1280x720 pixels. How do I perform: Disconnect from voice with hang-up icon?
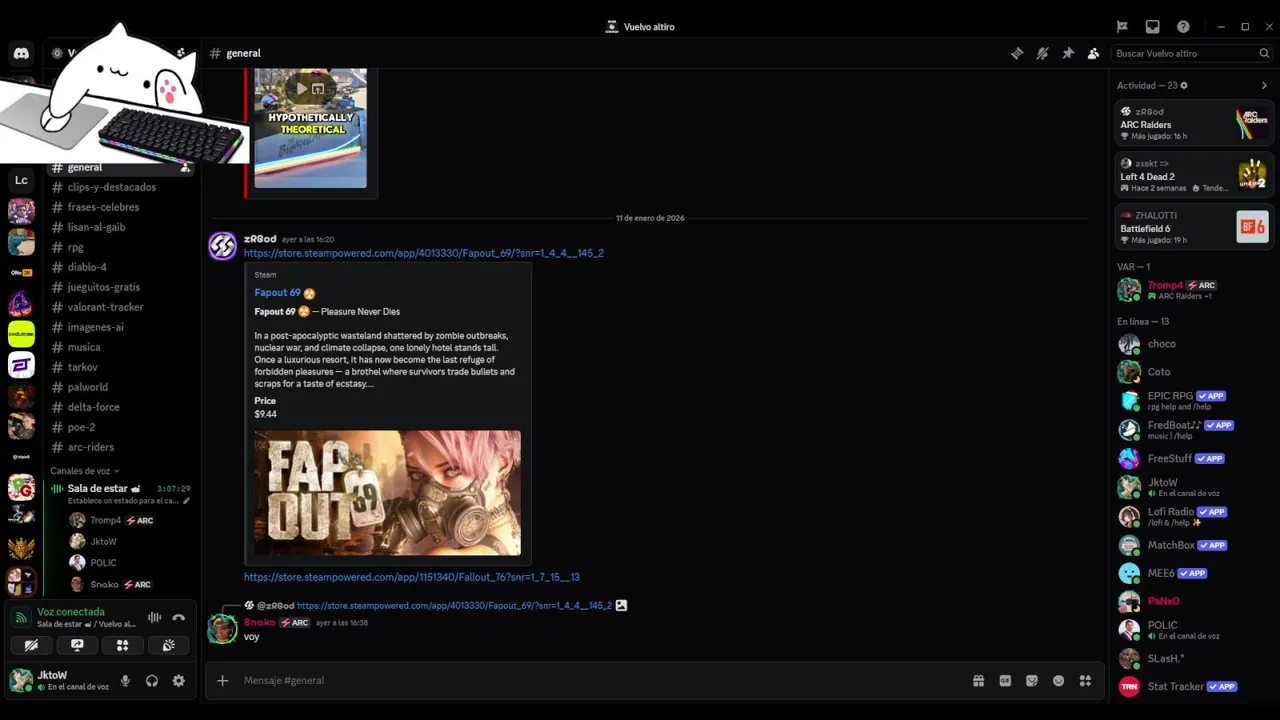178,618
